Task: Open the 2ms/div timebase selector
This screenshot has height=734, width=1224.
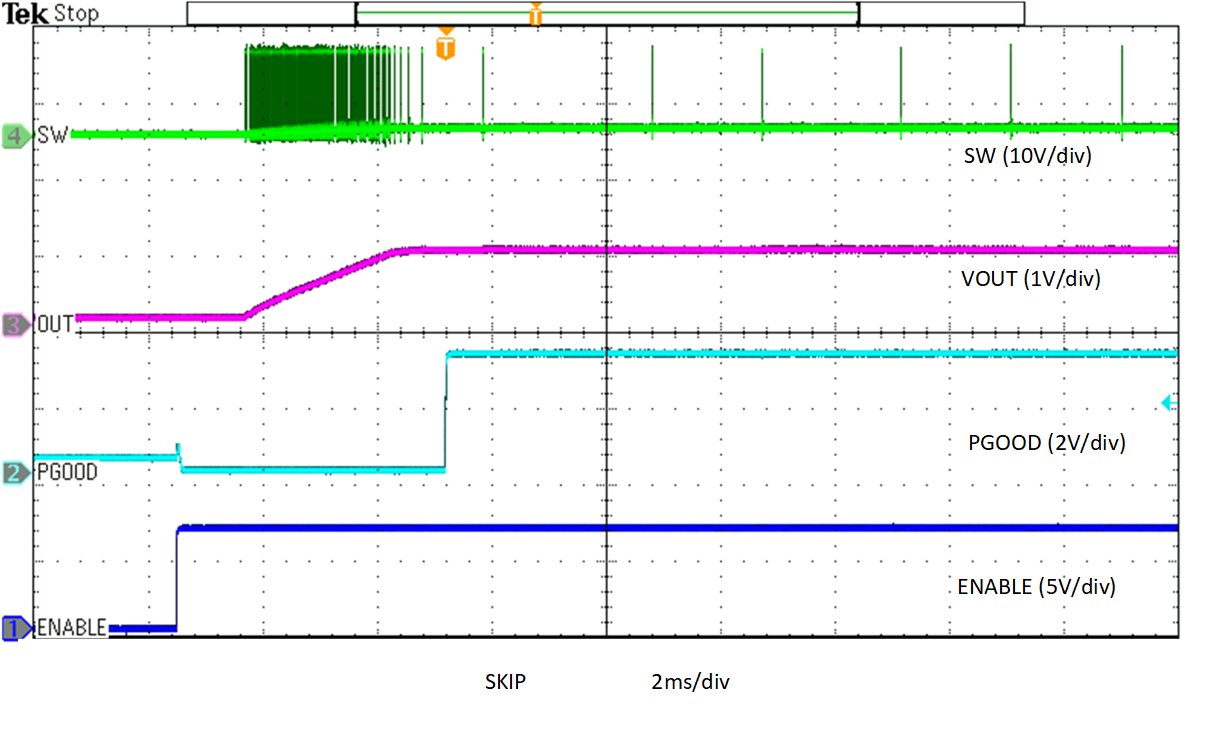Action: pos(688,681)
